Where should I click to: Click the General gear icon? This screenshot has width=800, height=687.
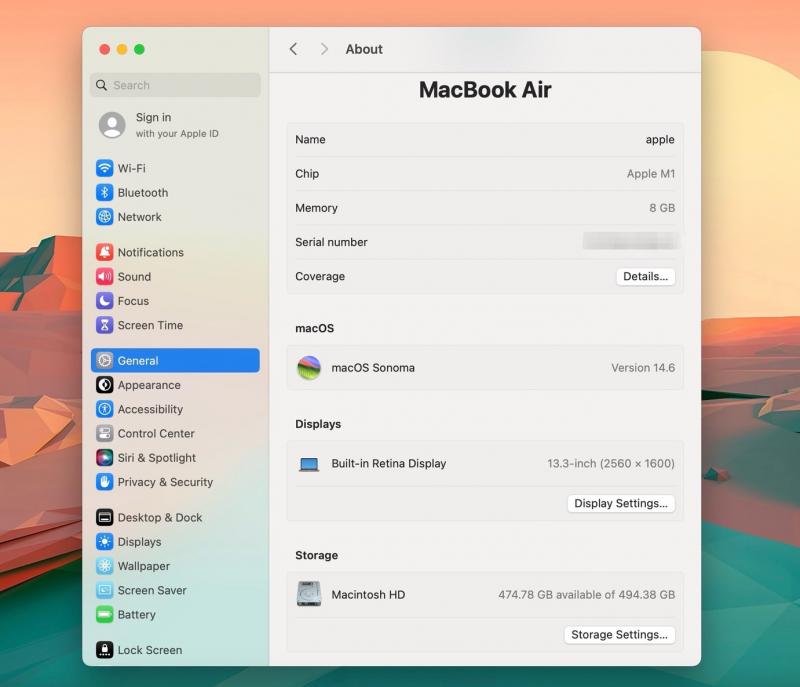(x=105, y=361)
